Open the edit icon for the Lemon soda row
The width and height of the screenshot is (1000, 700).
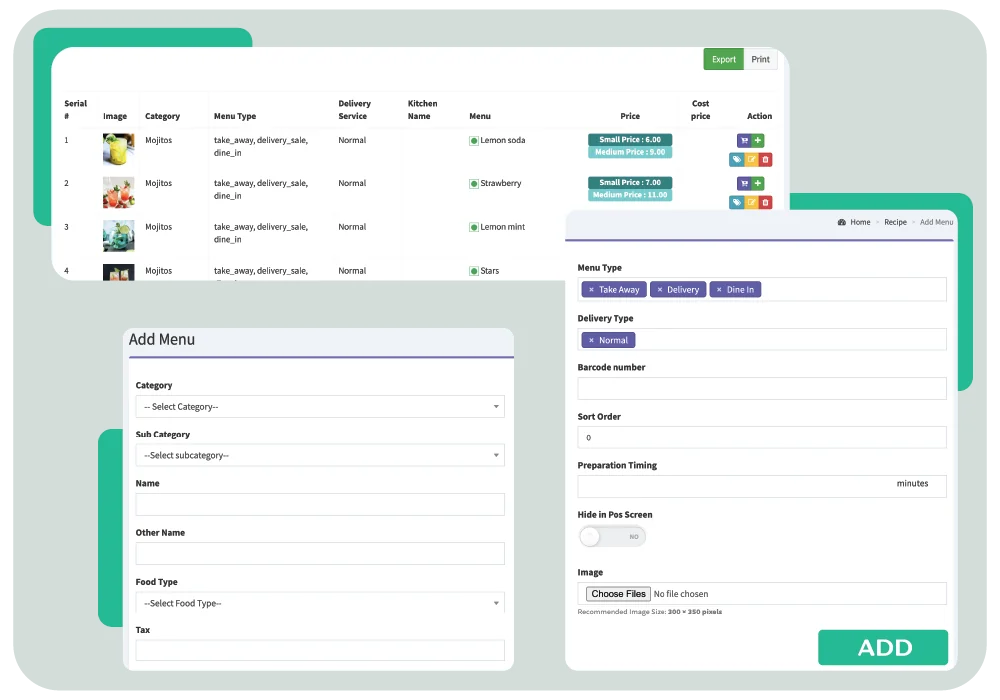click(751, 159)
